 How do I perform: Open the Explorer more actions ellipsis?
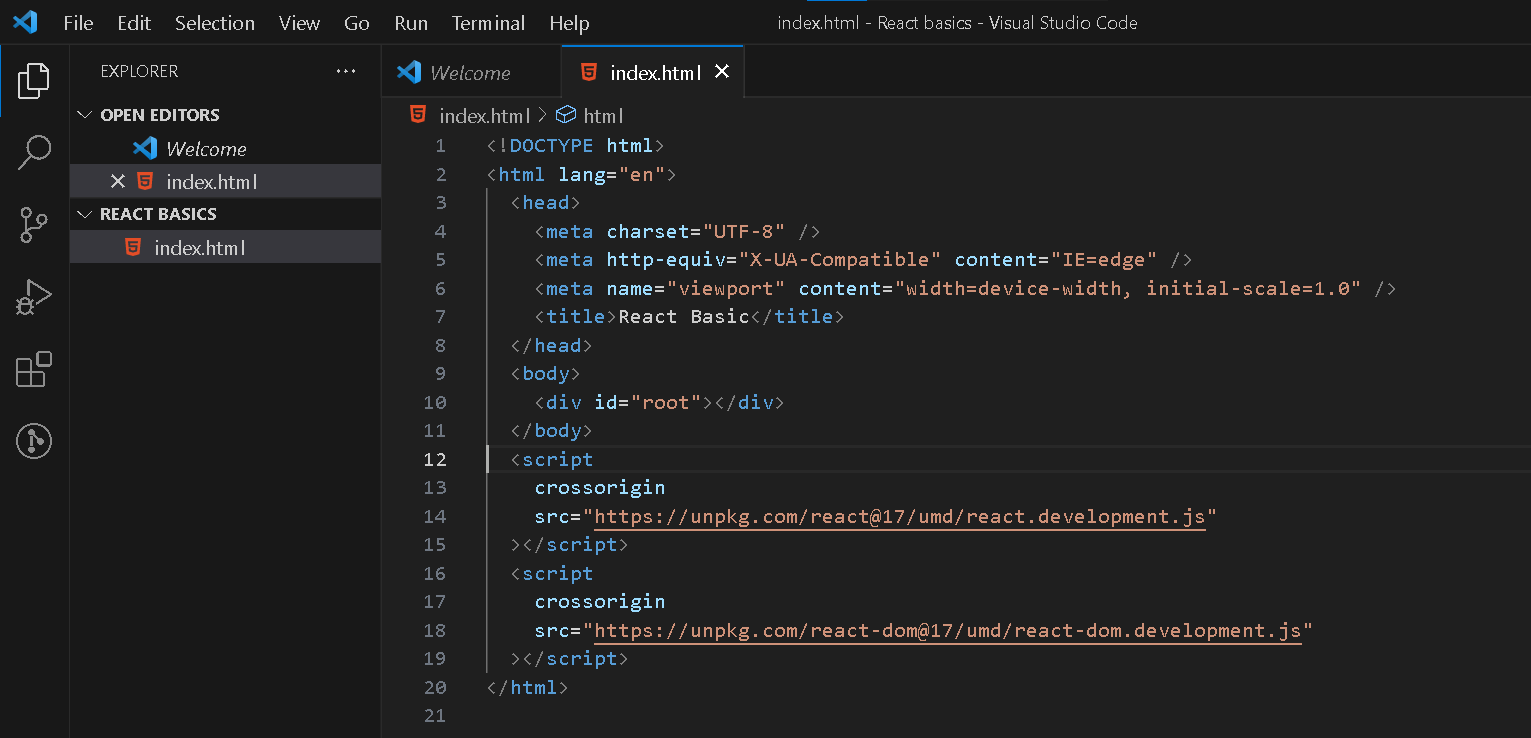346,71
